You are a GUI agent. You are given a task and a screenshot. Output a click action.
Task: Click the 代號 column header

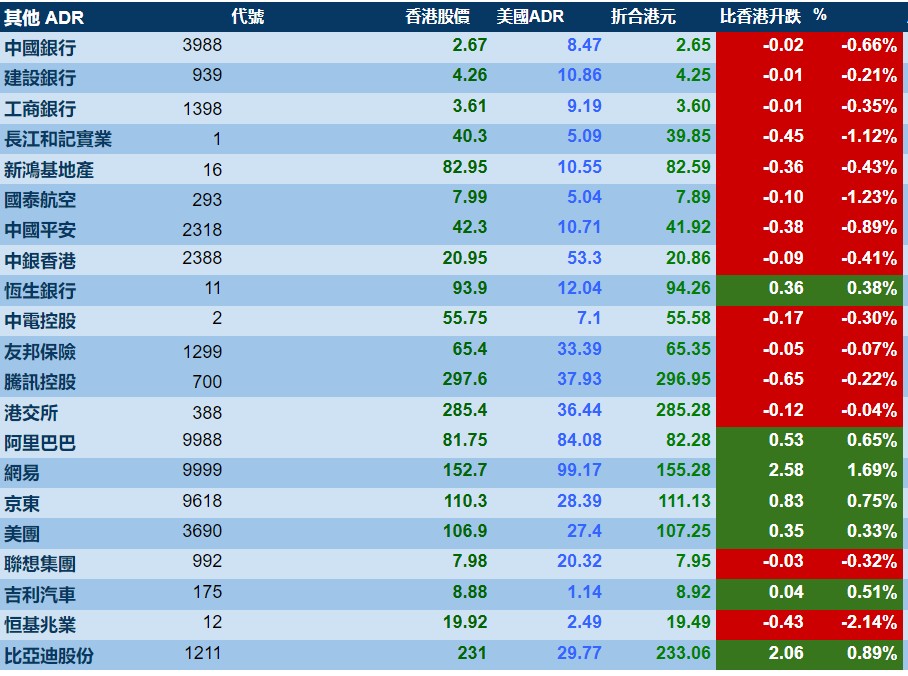(x=248, y=16)
